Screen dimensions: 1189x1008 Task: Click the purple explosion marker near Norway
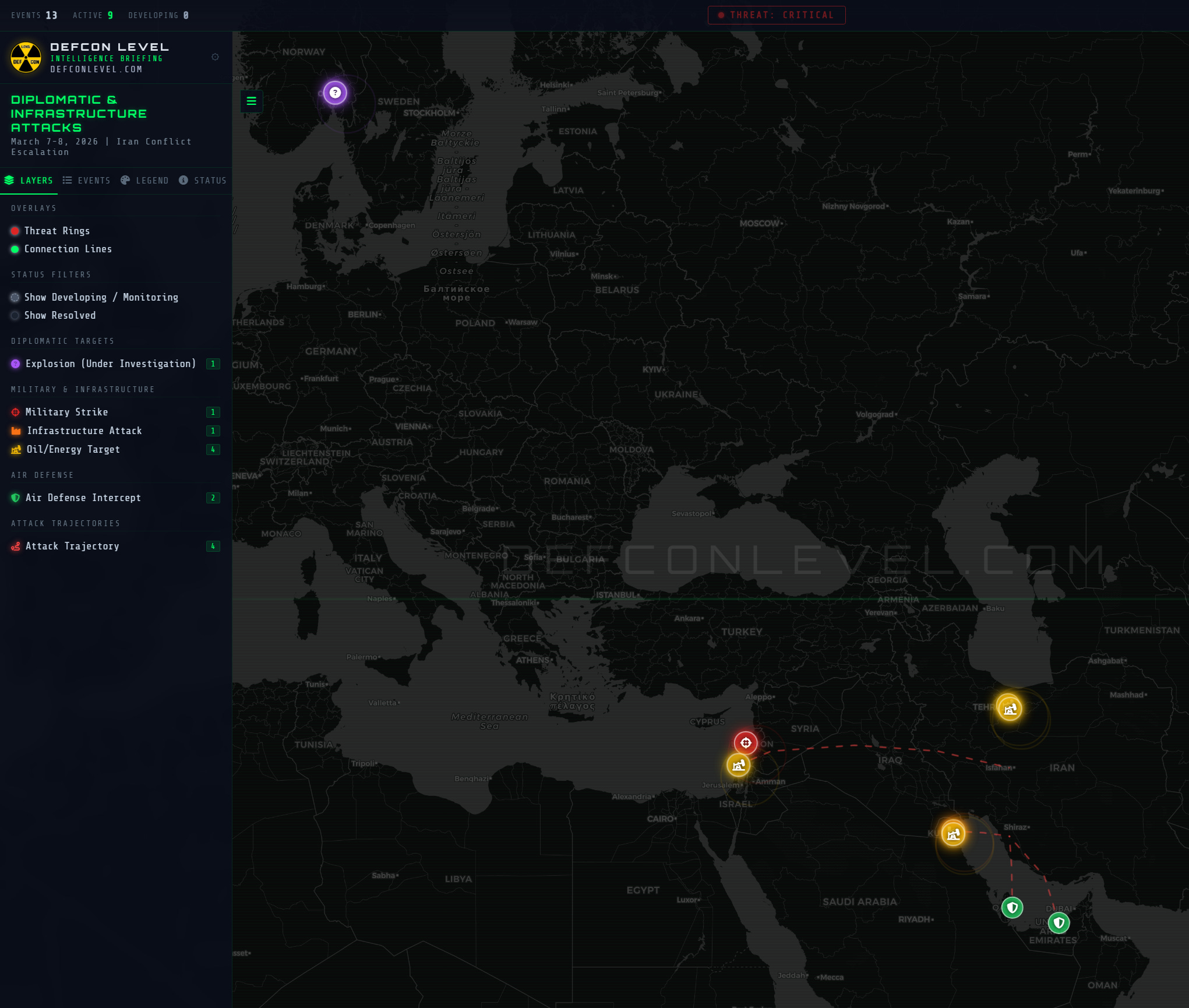(335, 93)
